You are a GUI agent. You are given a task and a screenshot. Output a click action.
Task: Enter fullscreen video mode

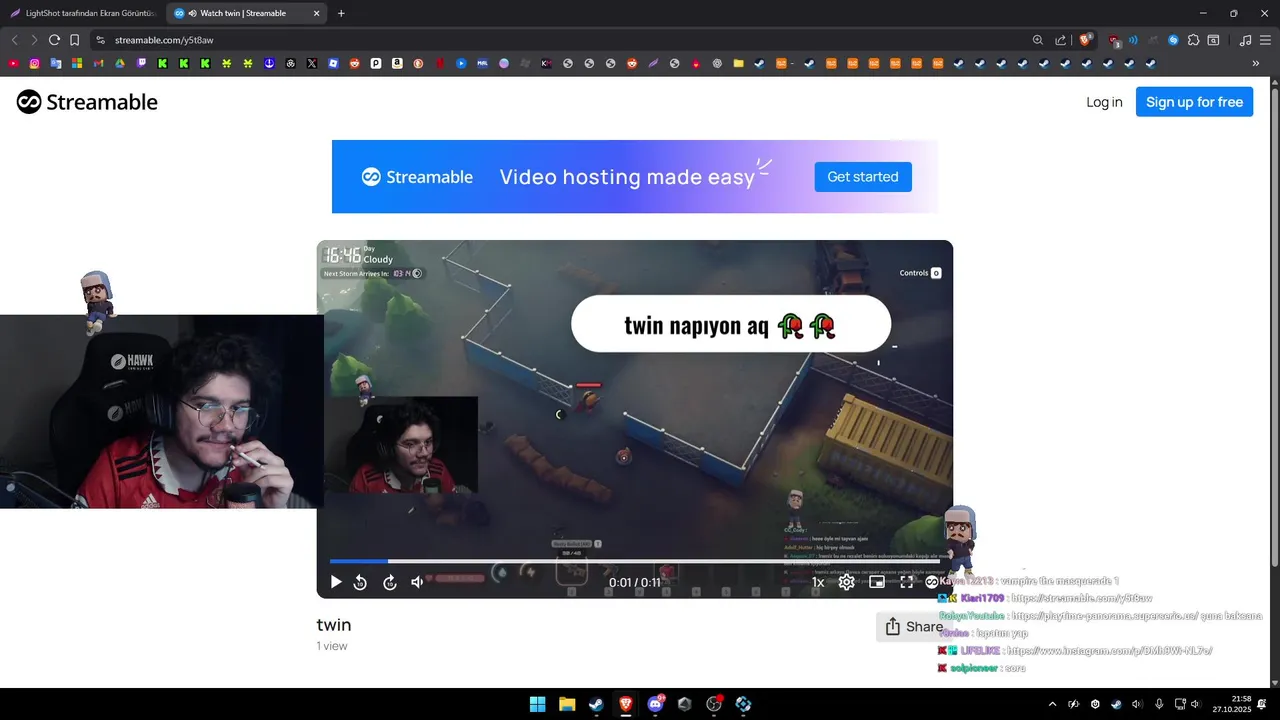907,582
